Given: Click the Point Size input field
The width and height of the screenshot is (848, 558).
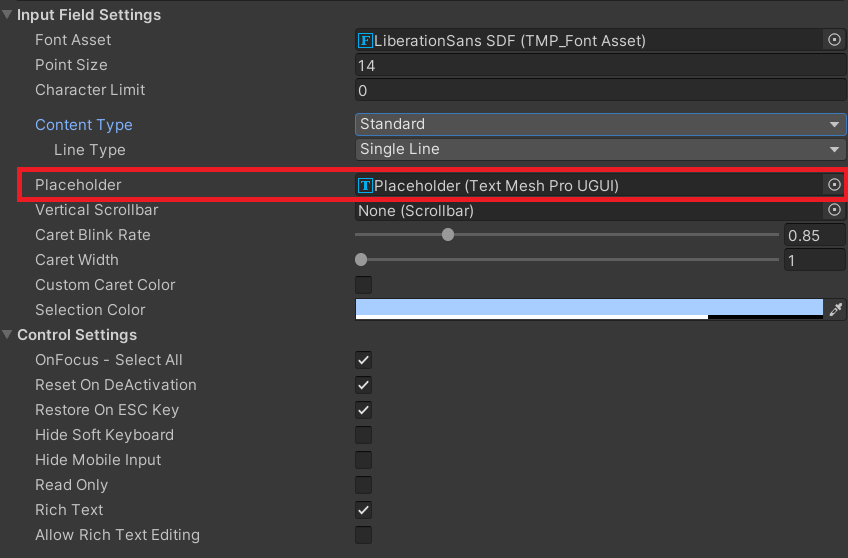Looking at the screenshot, I should 600,65.
